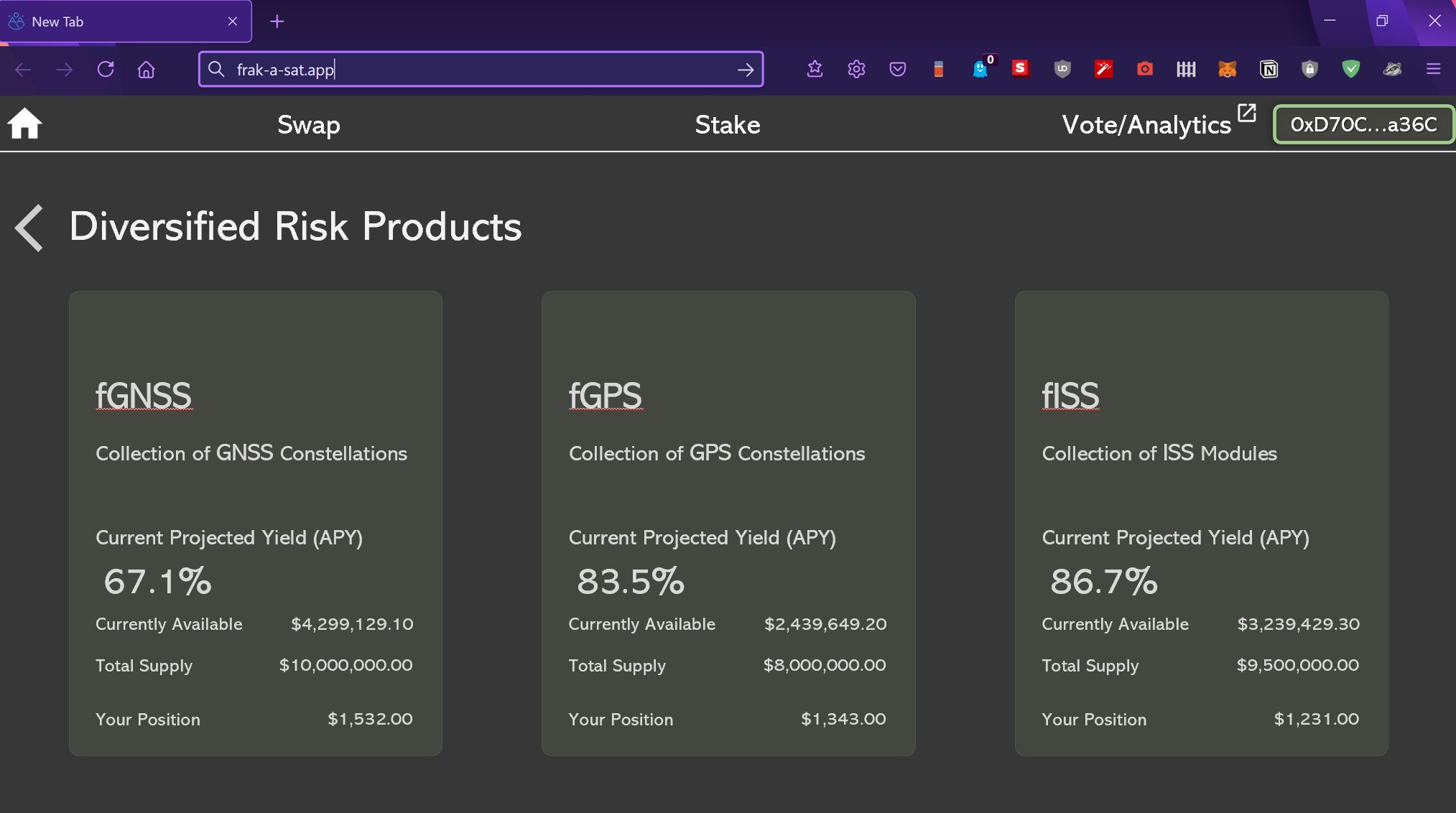Viewport: 1456px width, 813px height.
Task: Click 'Collection of GNSS Constellations' text
Action: coord(251,453)
